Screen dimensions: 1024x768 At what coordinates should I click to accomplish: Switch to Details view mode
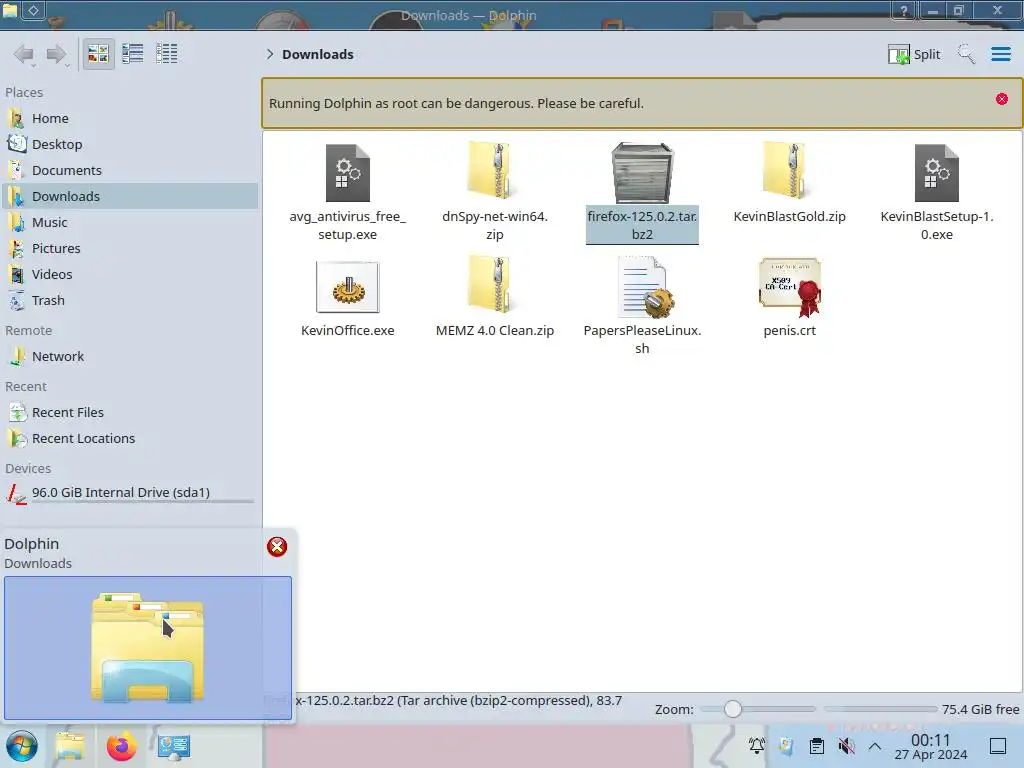(x=167, y=54)
